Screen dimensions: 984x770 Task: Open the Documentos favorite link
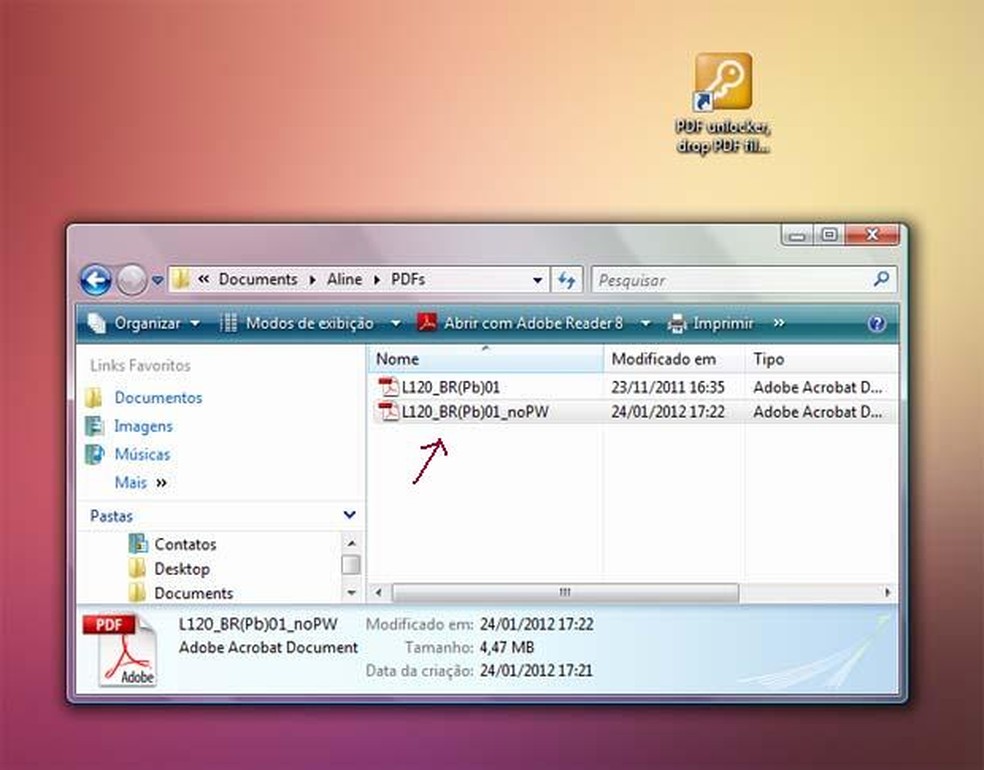click(x=158, y=398)
